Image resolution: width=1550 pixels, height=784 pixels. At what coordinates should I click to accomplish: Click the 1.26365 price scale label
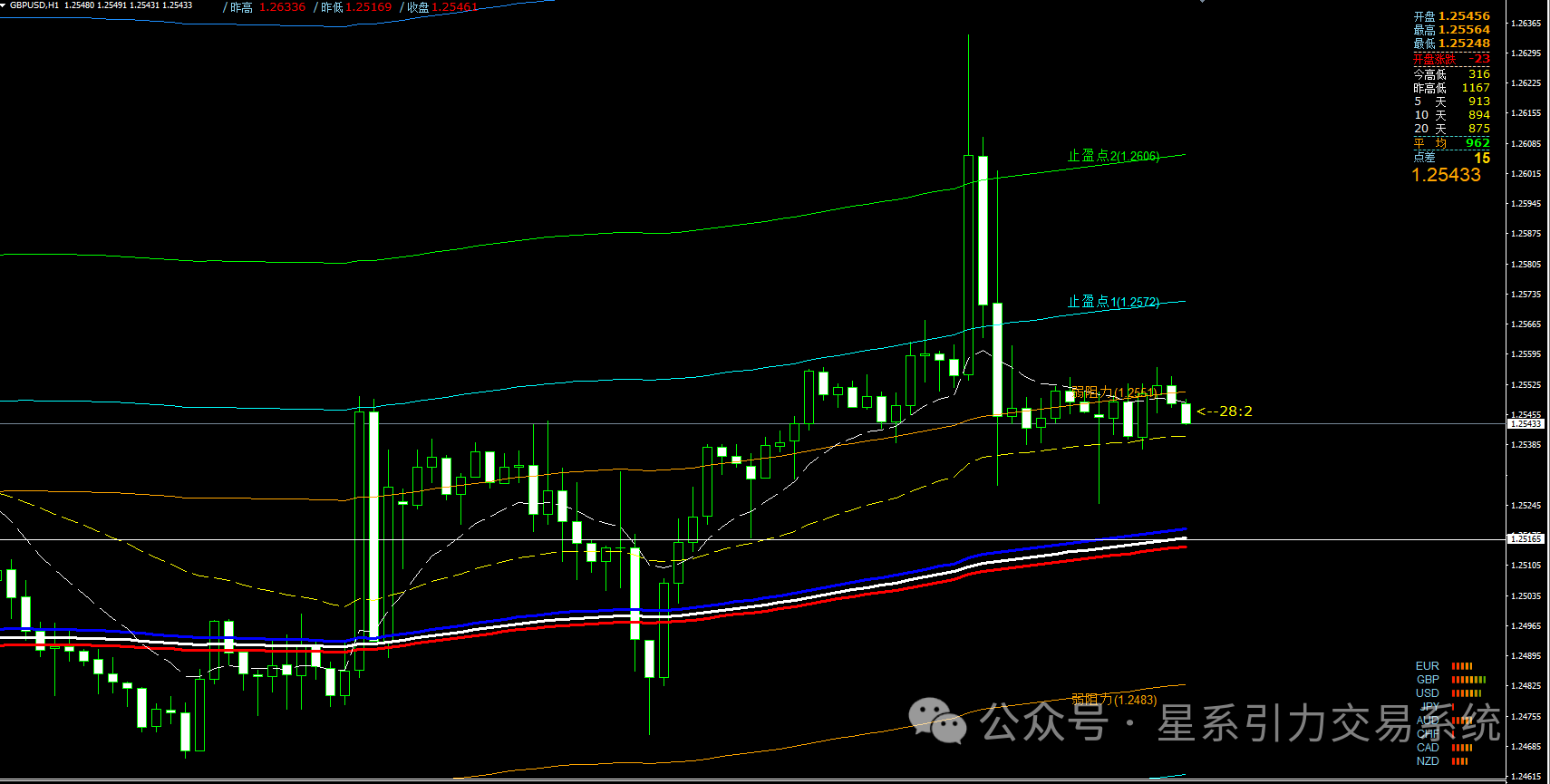[x=1526, y=24]
